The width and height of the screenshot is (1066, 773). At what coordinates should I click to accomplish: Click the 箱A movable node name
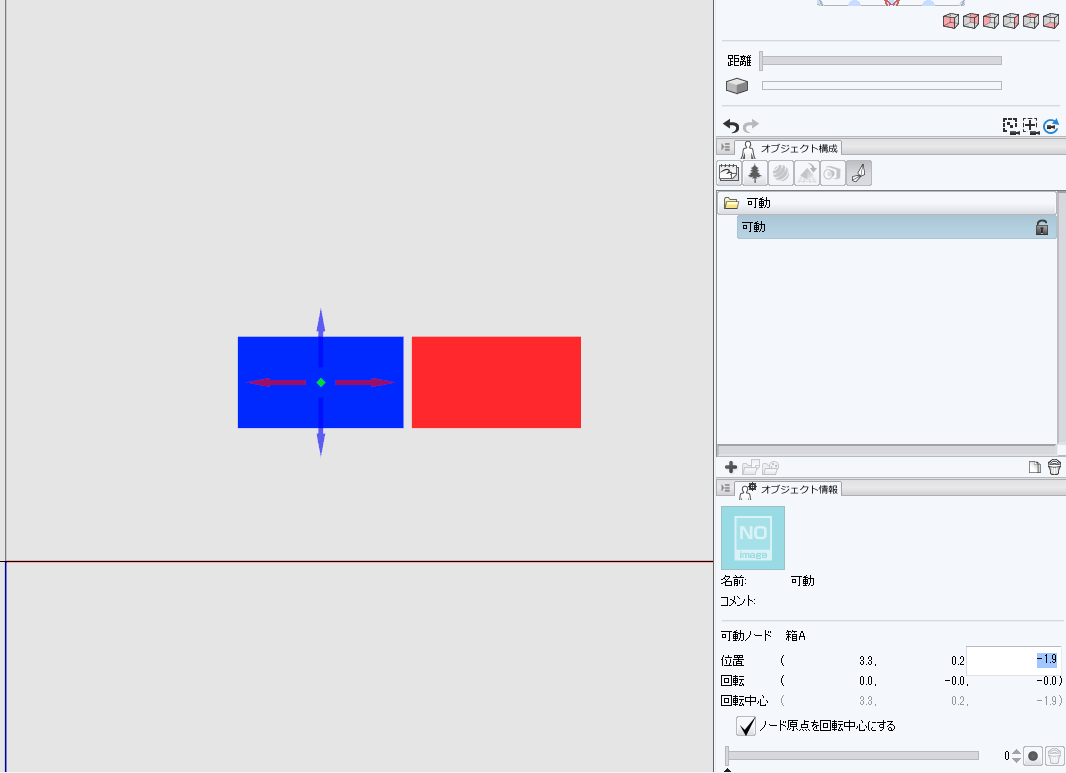point(795,636)
